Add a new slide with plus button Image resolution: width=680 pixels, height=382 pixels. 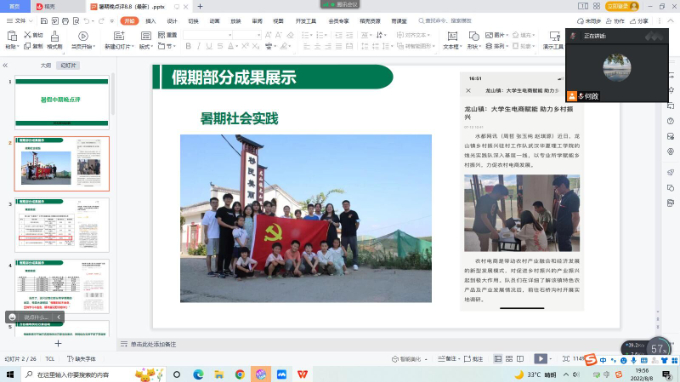tap(58, 343)
